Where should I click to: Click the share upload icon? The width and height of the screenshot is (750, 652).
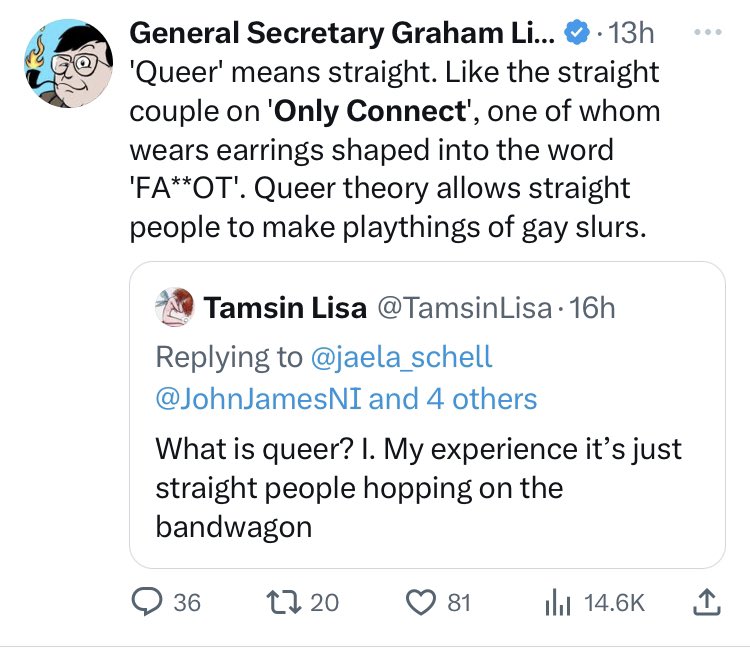(707, 602)
